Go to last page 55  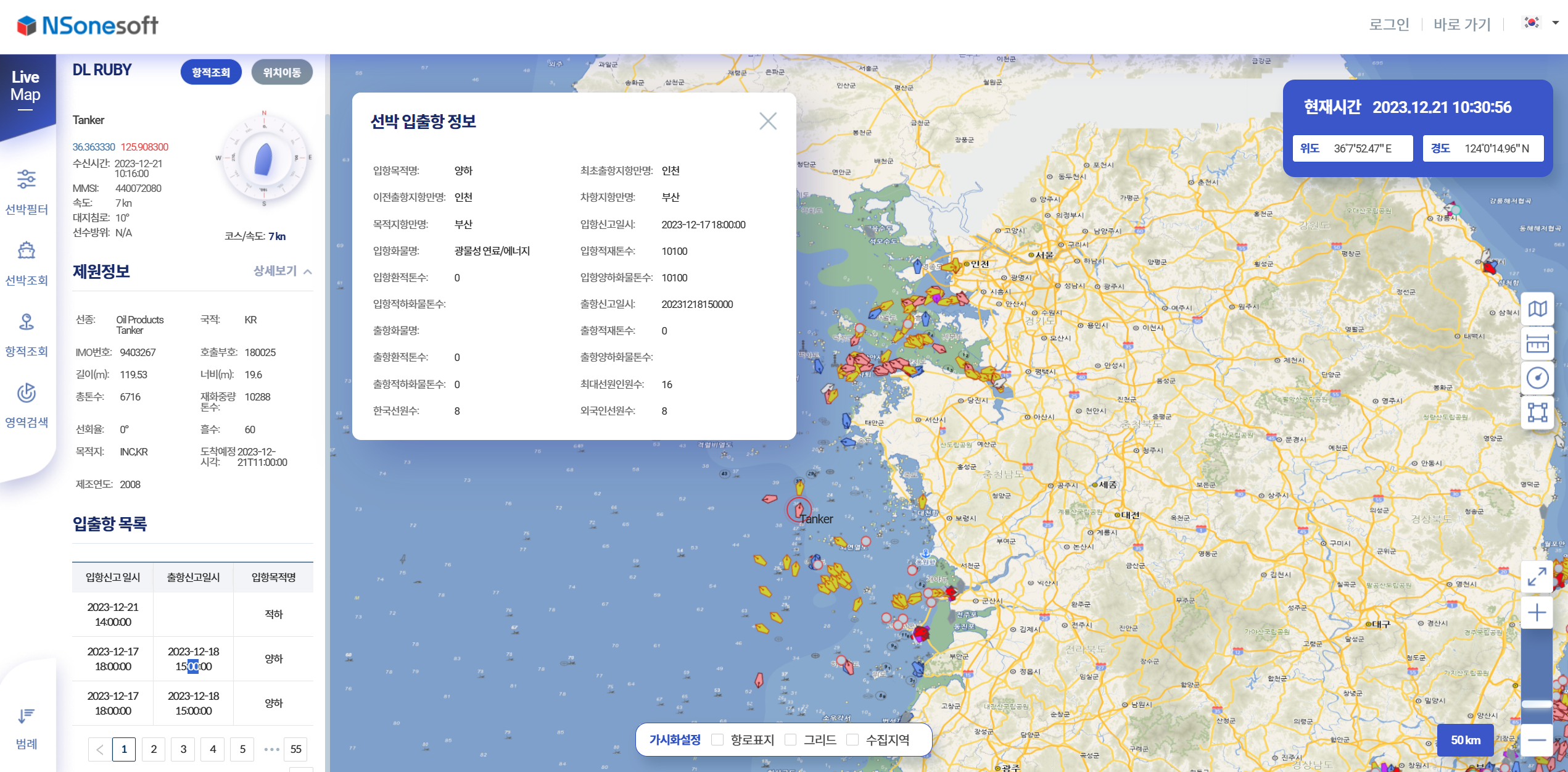(296, 749)
